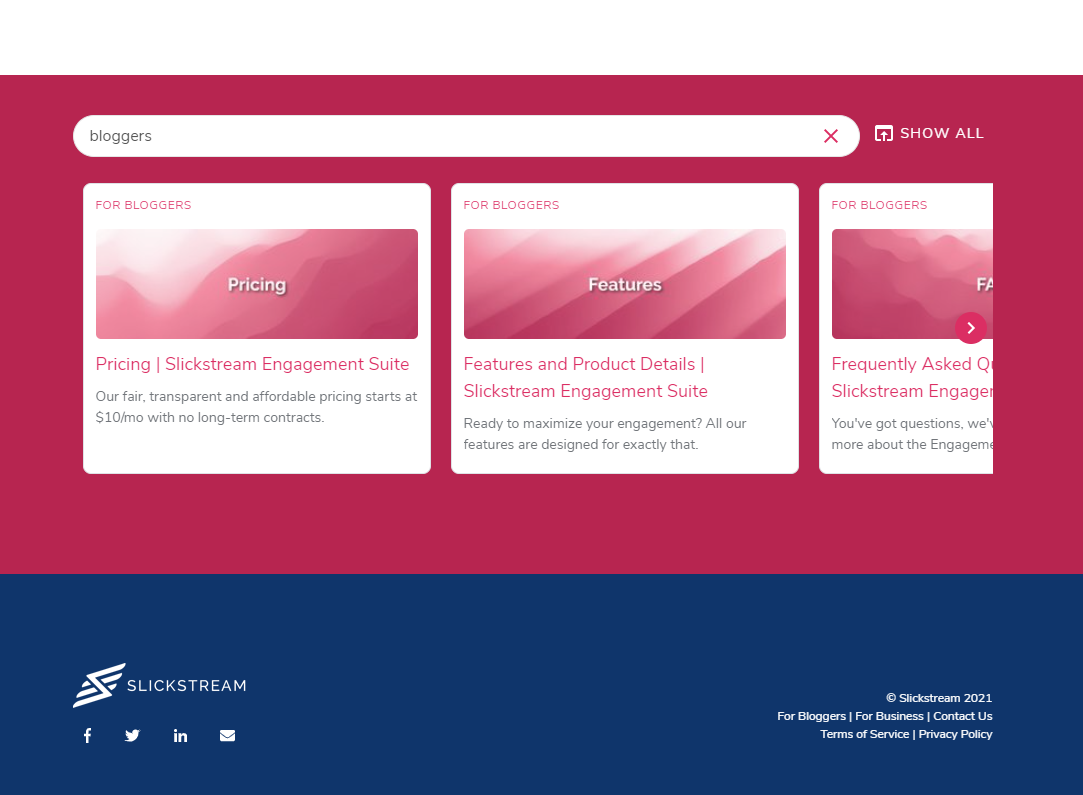Image resolution: width=1083 pixels, height=795 pixels.
Task: Click the SHOW ALL label
Action: (x=941, y=133)
